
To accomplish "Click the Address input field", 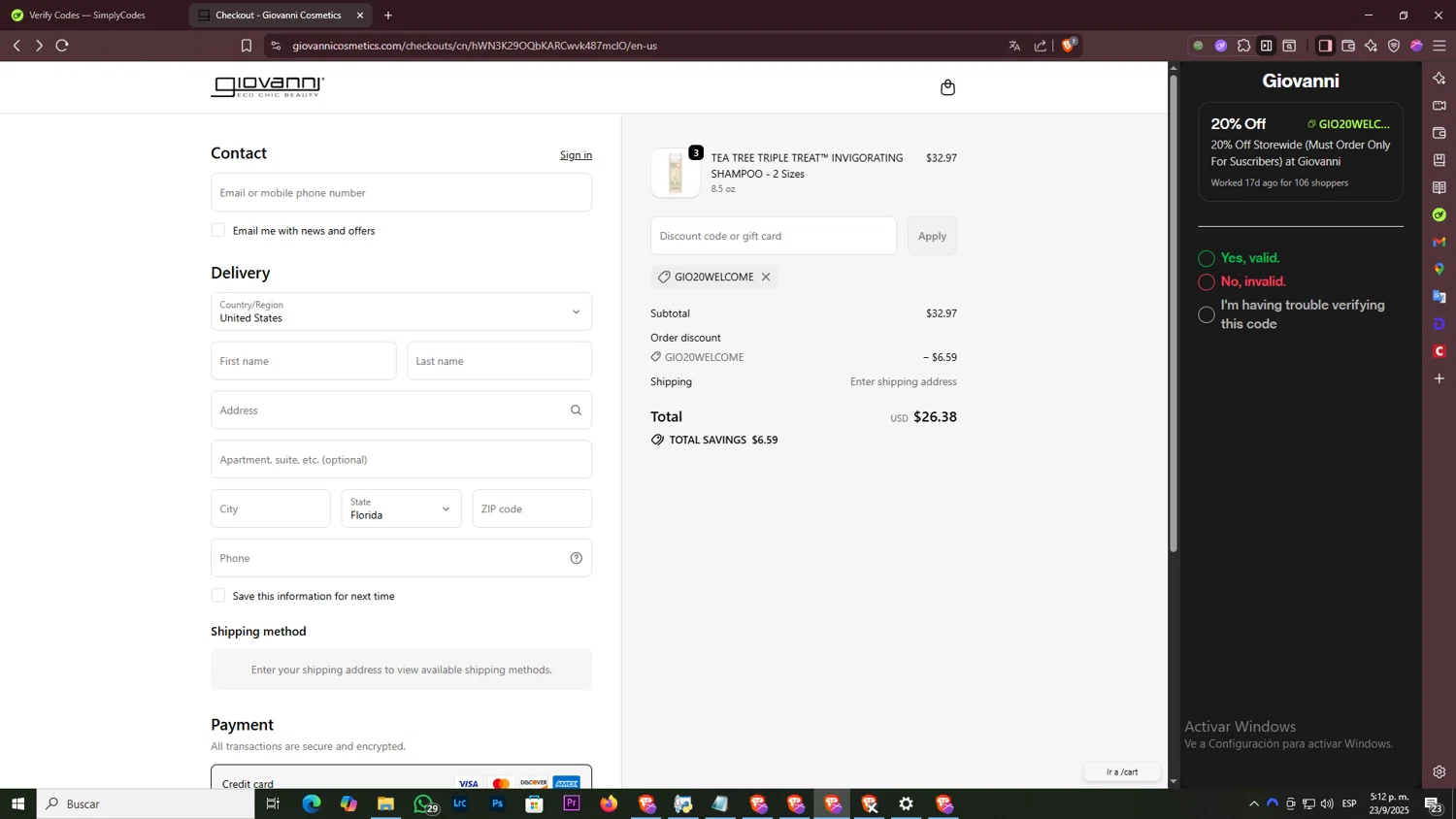I will click(x=401, y=410).
